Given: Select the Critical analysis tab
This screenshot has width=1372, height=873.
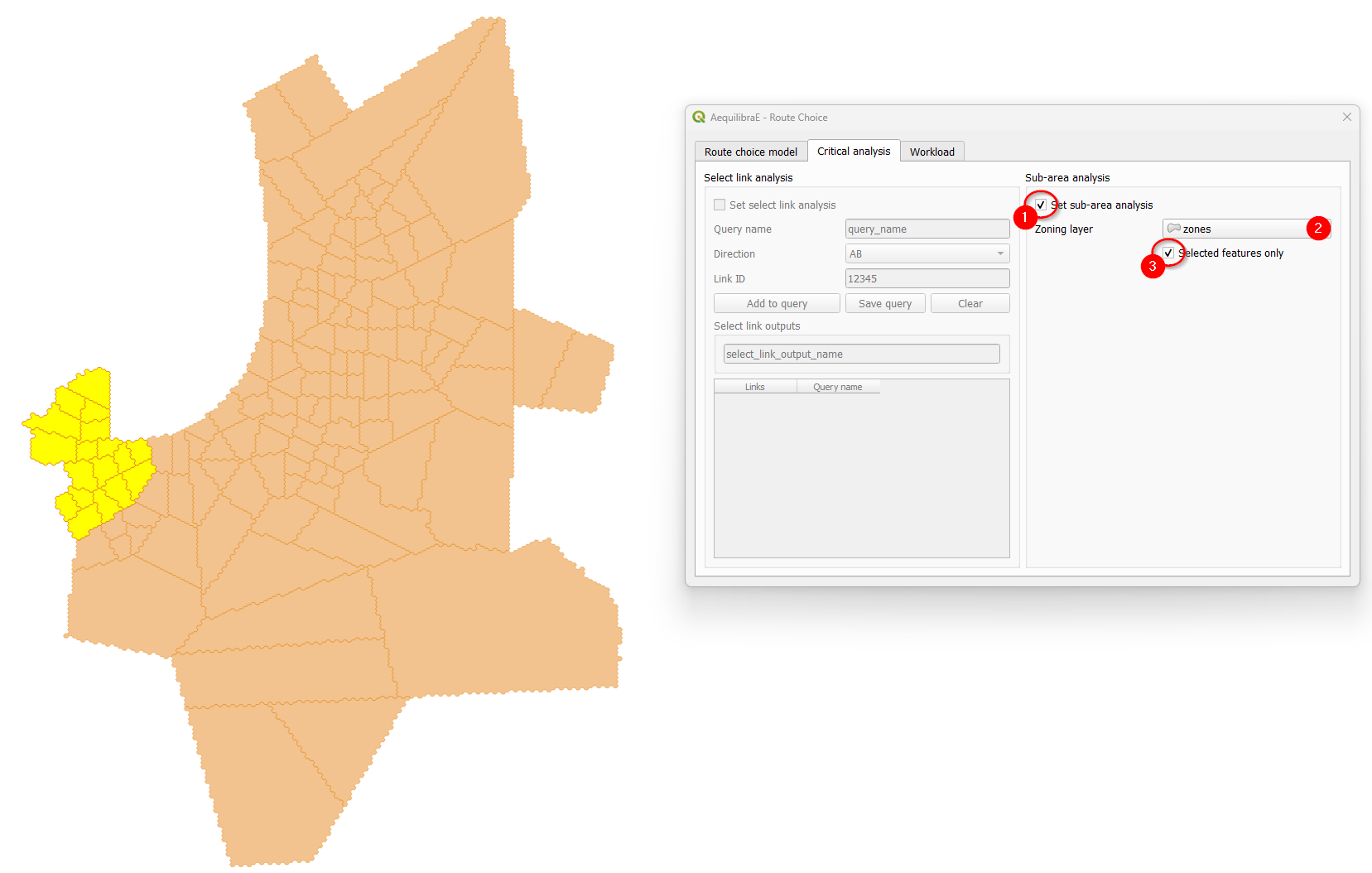Looking at the screenshot, I should pyautogui.click(x=854, y=151).
